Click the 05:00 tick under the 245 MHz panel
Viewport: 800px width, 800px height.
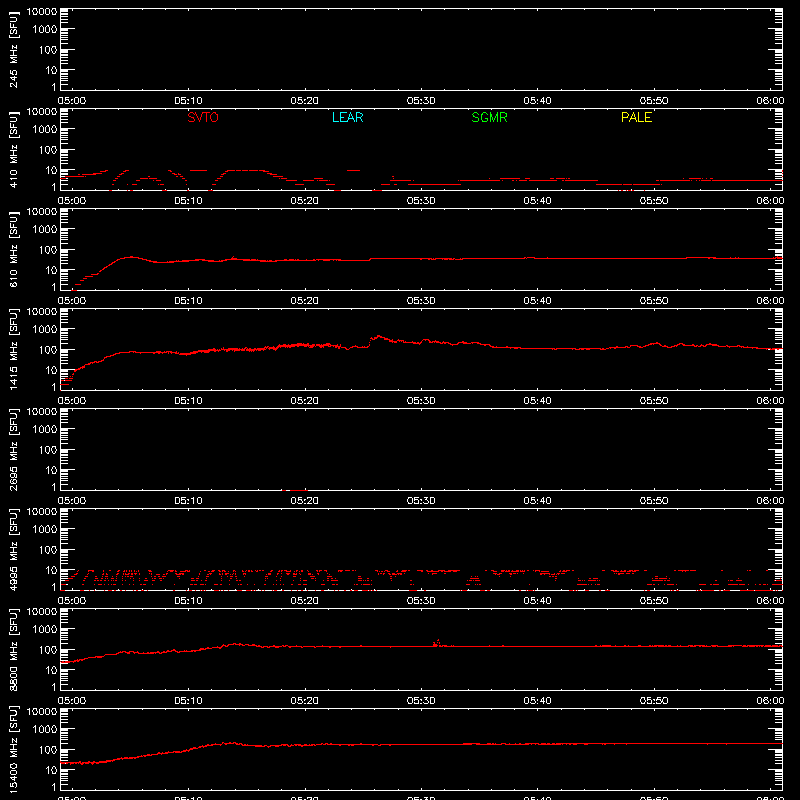tap(72, 101)
